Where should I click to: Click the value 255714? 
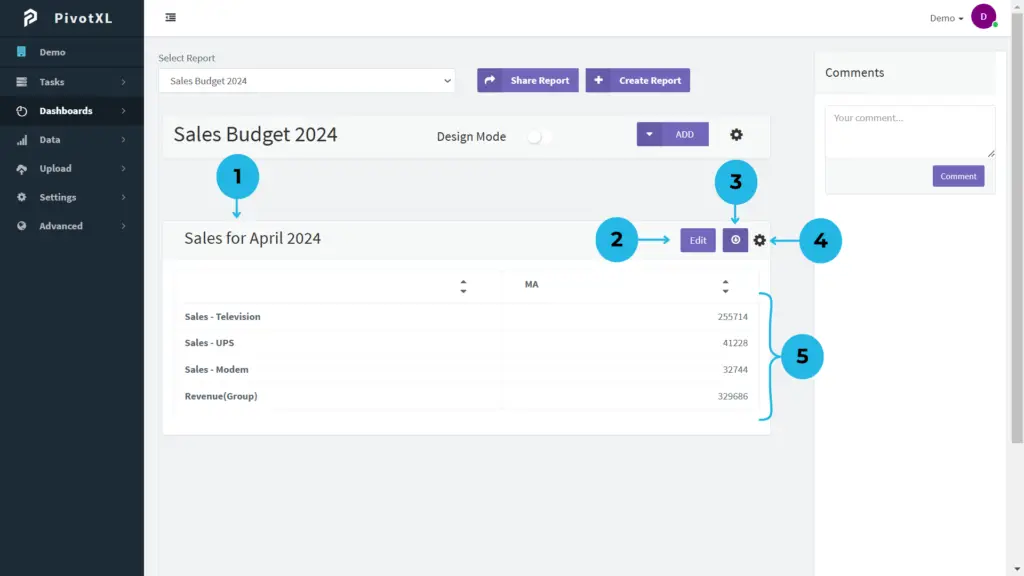coord(732,317)
